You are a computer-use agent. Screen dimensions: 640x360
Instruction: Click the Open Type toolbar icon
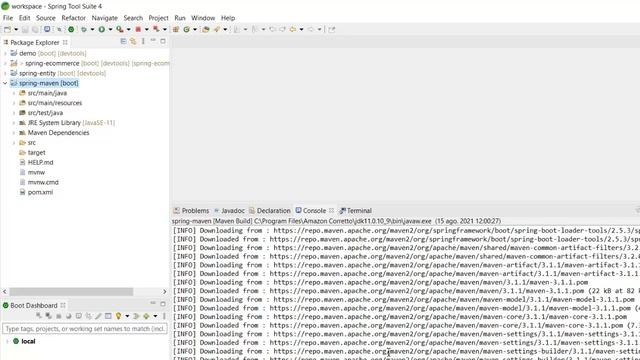[x=206, y=29]
